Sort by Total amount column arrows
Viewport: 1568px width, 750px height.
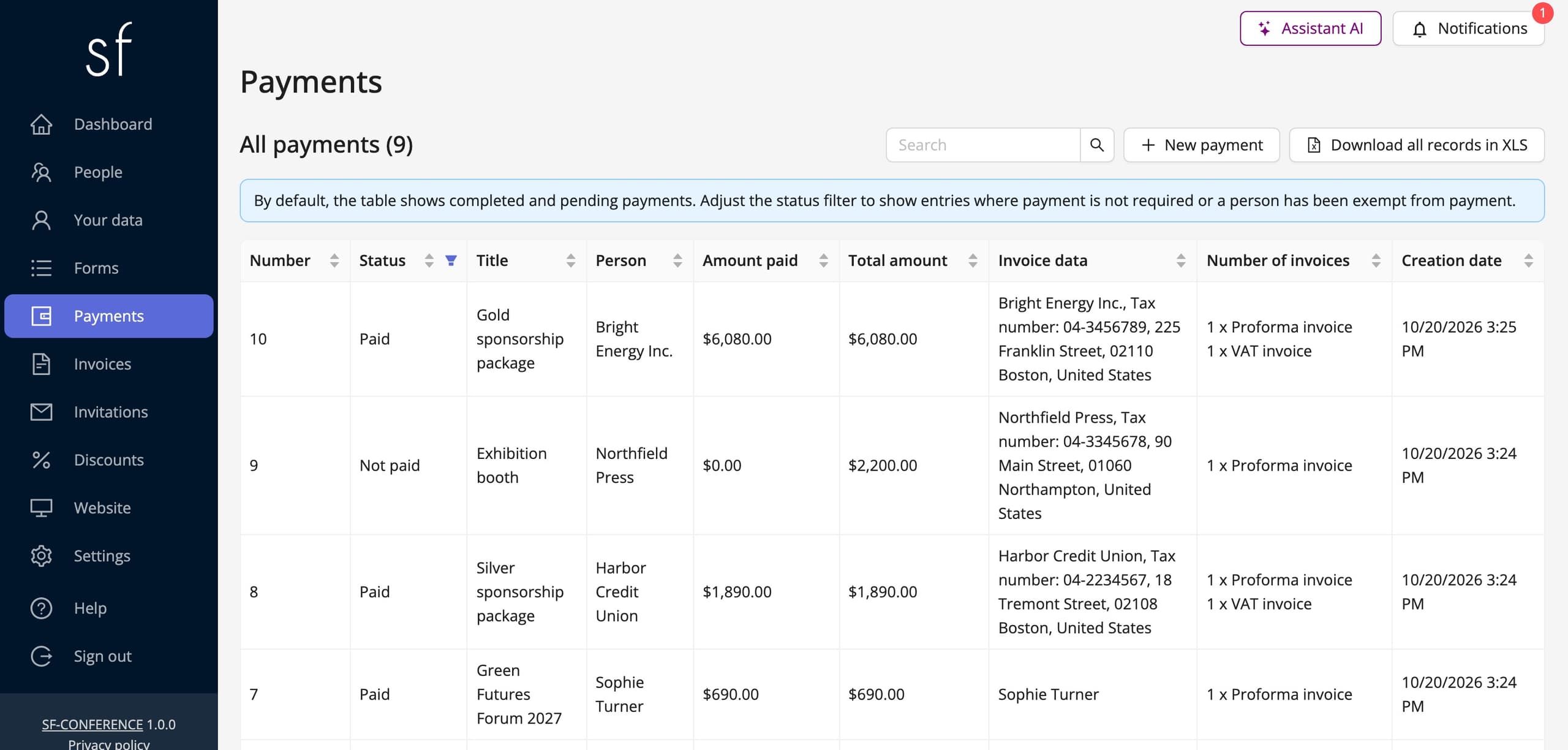coord(973,260)
